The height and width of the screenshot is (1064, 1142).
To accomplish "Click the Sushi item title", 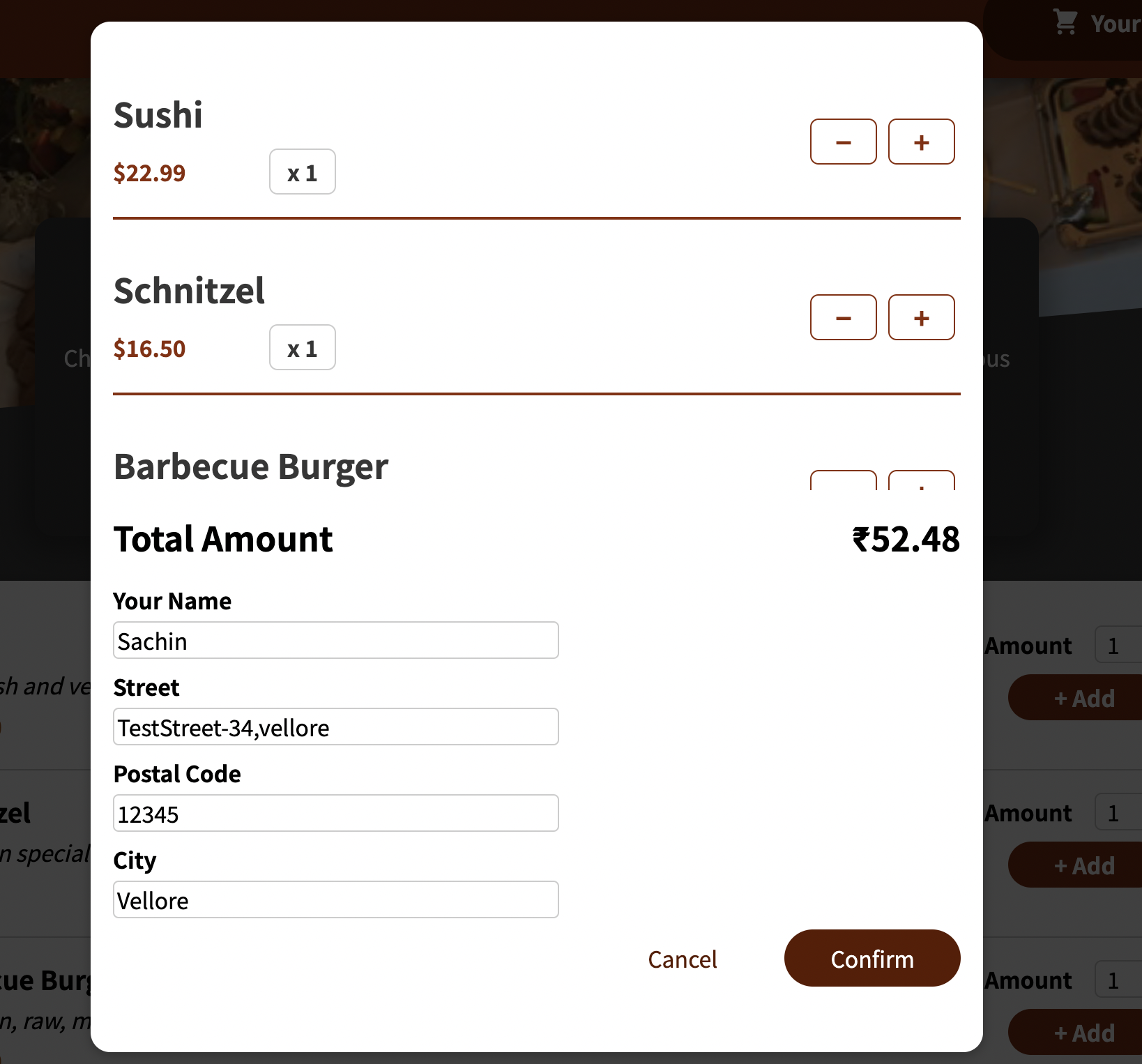I will [x=158, y=115].
